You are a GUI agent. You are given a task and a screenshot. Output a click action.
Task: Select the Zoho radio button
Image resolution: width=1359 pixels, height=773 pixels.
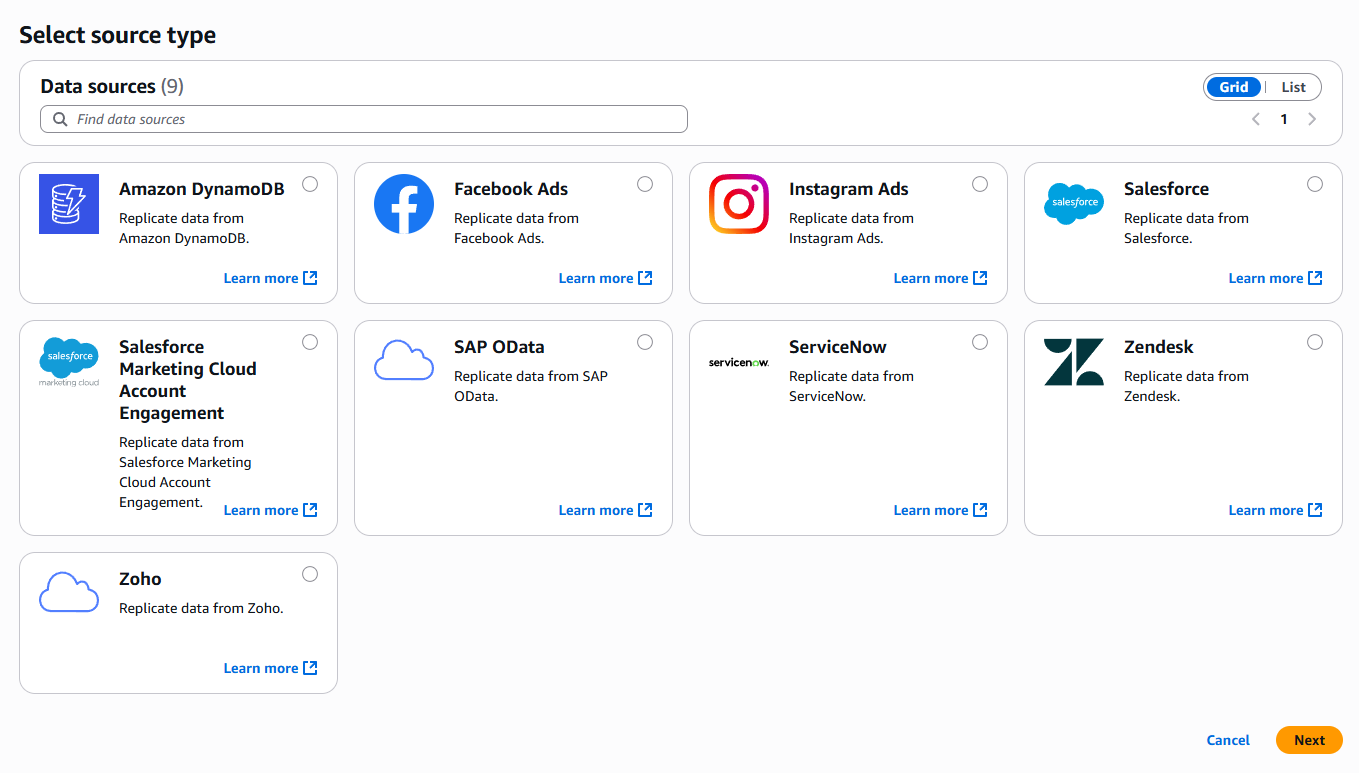click(310, 574)
